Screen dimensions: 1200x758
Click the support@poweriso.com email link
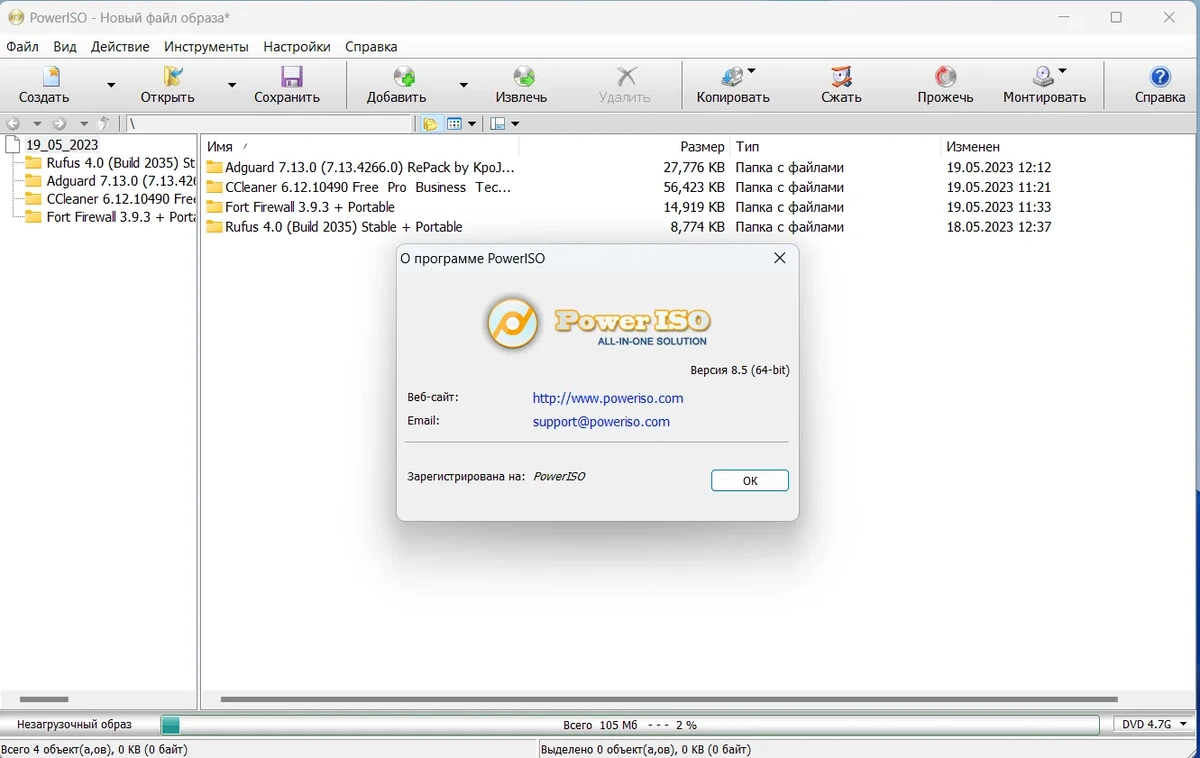click(601, 422)
